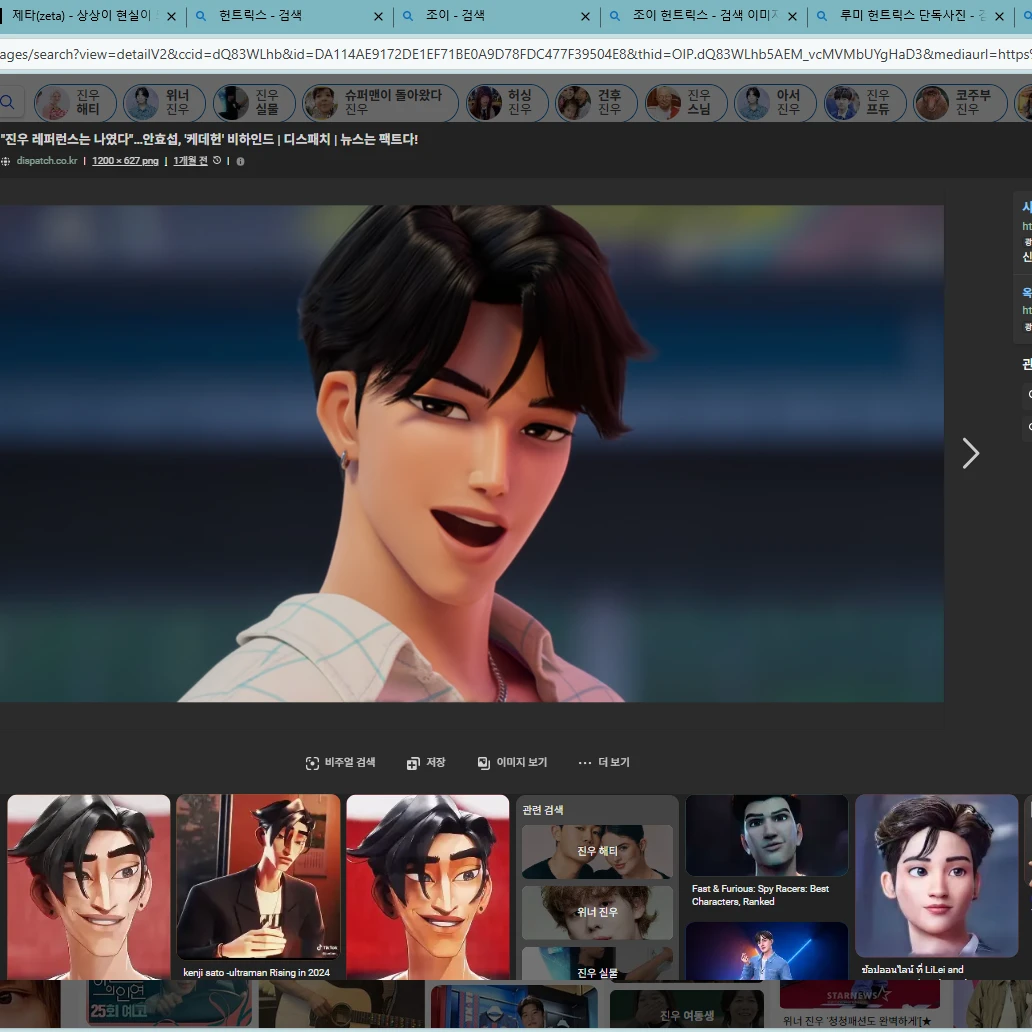Select the 진우 프듀 suggestion chip
The image size is (1032, 1032).
point(865,103)
